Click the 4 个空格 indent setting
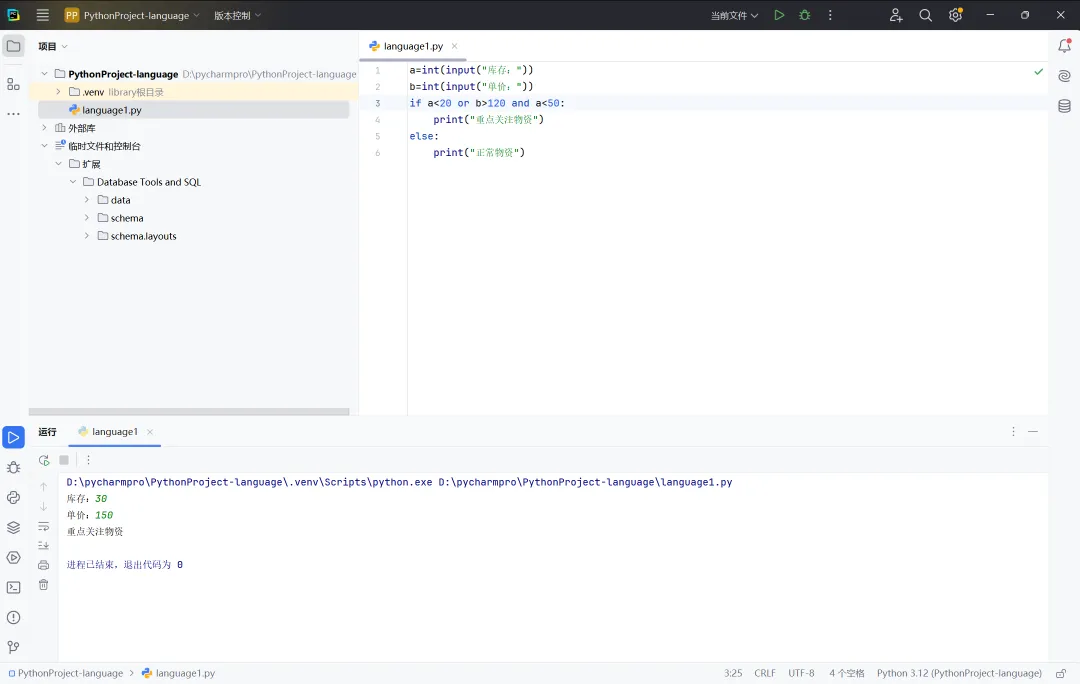1080x684 pixels. (847, 673)
